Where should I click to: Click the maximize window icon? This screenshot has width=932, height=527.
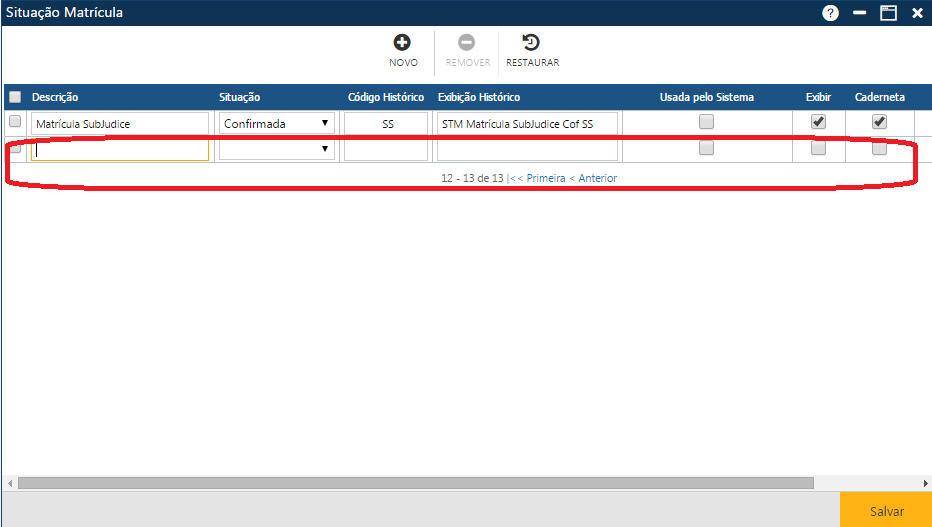click(x=887, y=13)
